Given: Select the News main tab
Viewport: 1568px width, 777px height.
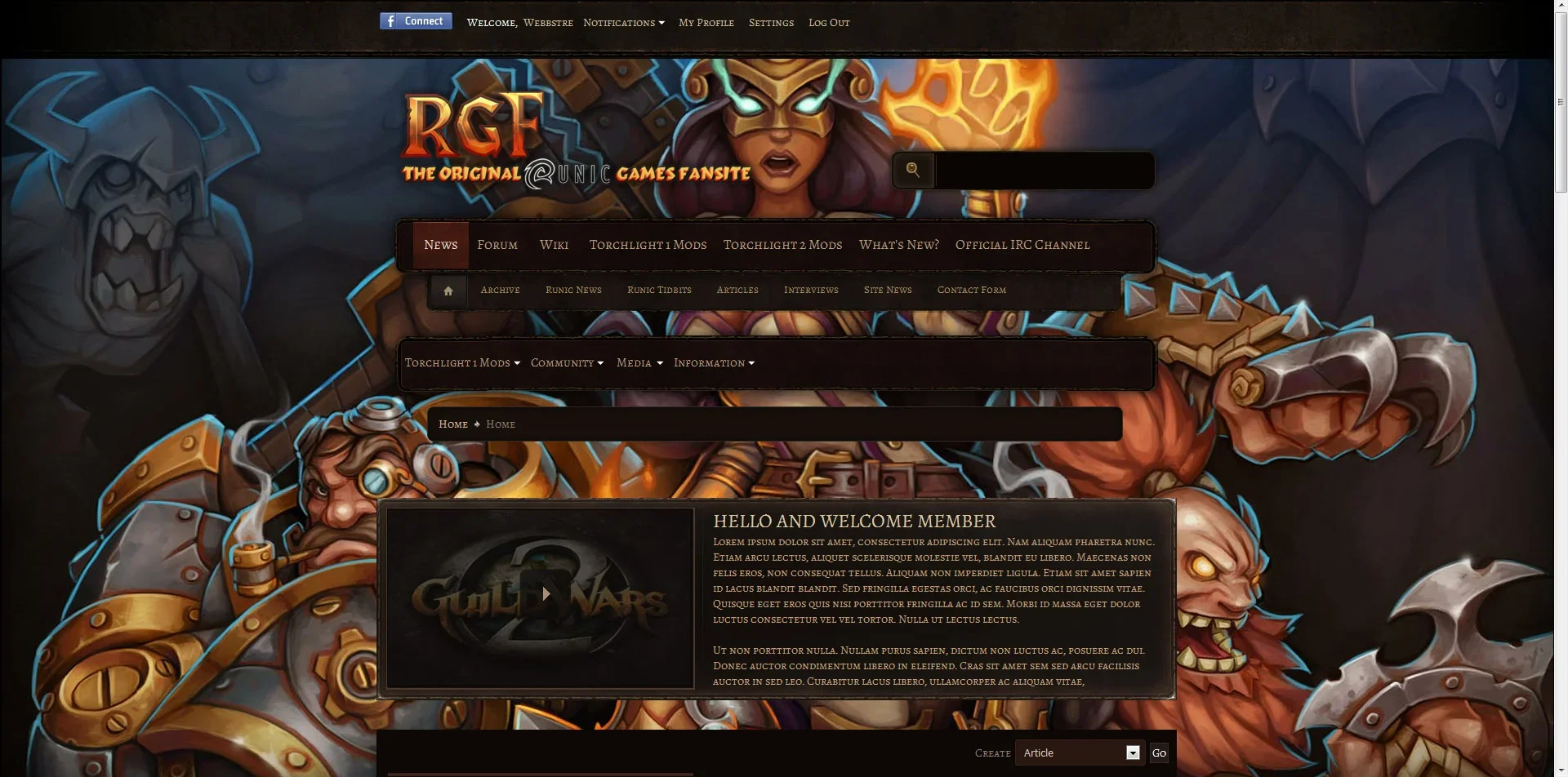Looking at the screenshot, I should (x=441, y=245).
